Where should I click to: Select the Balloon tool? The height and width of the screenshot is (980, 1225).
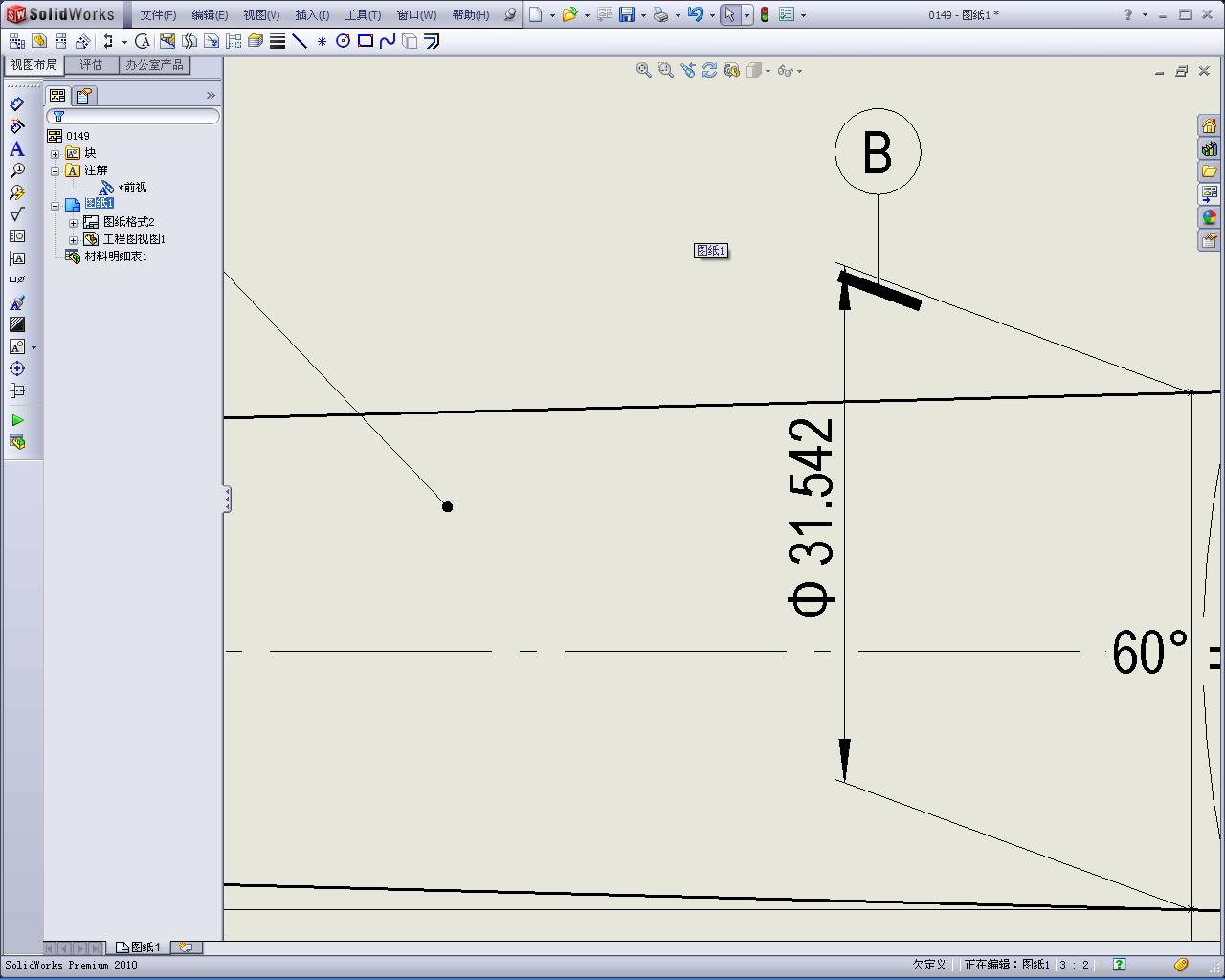click(17, 170)
